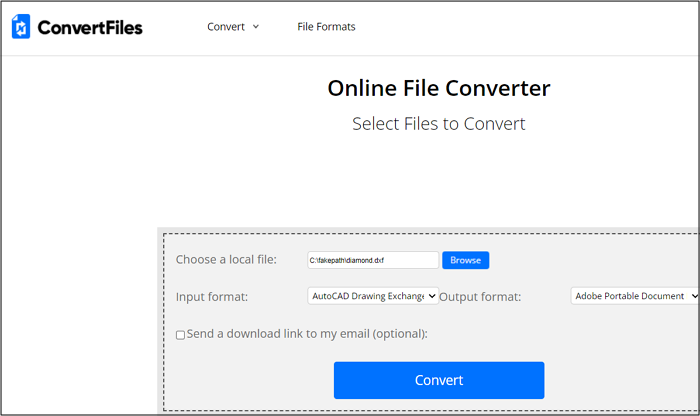Click the Output format label
This screenshot has height=416, width=700.
tap(480, 297)
